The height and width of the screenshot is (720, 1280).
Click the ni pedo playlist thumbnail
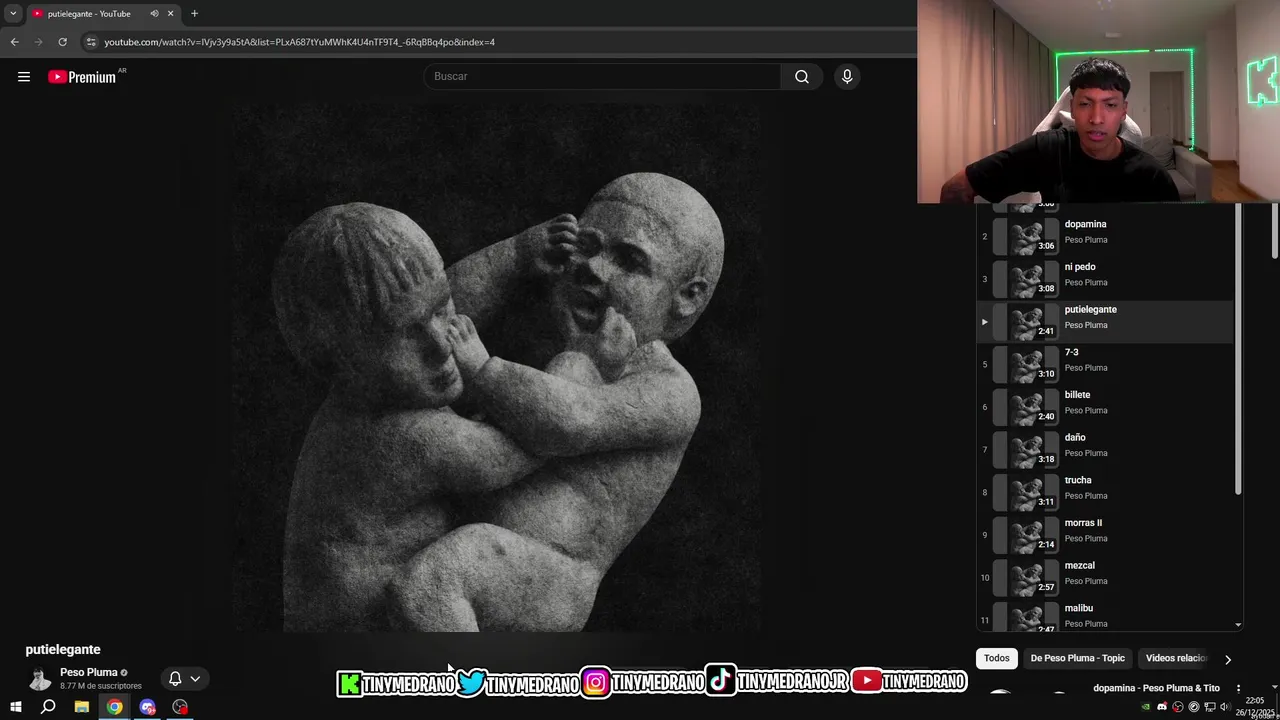pyautogui.click(x=1026, y=278)
